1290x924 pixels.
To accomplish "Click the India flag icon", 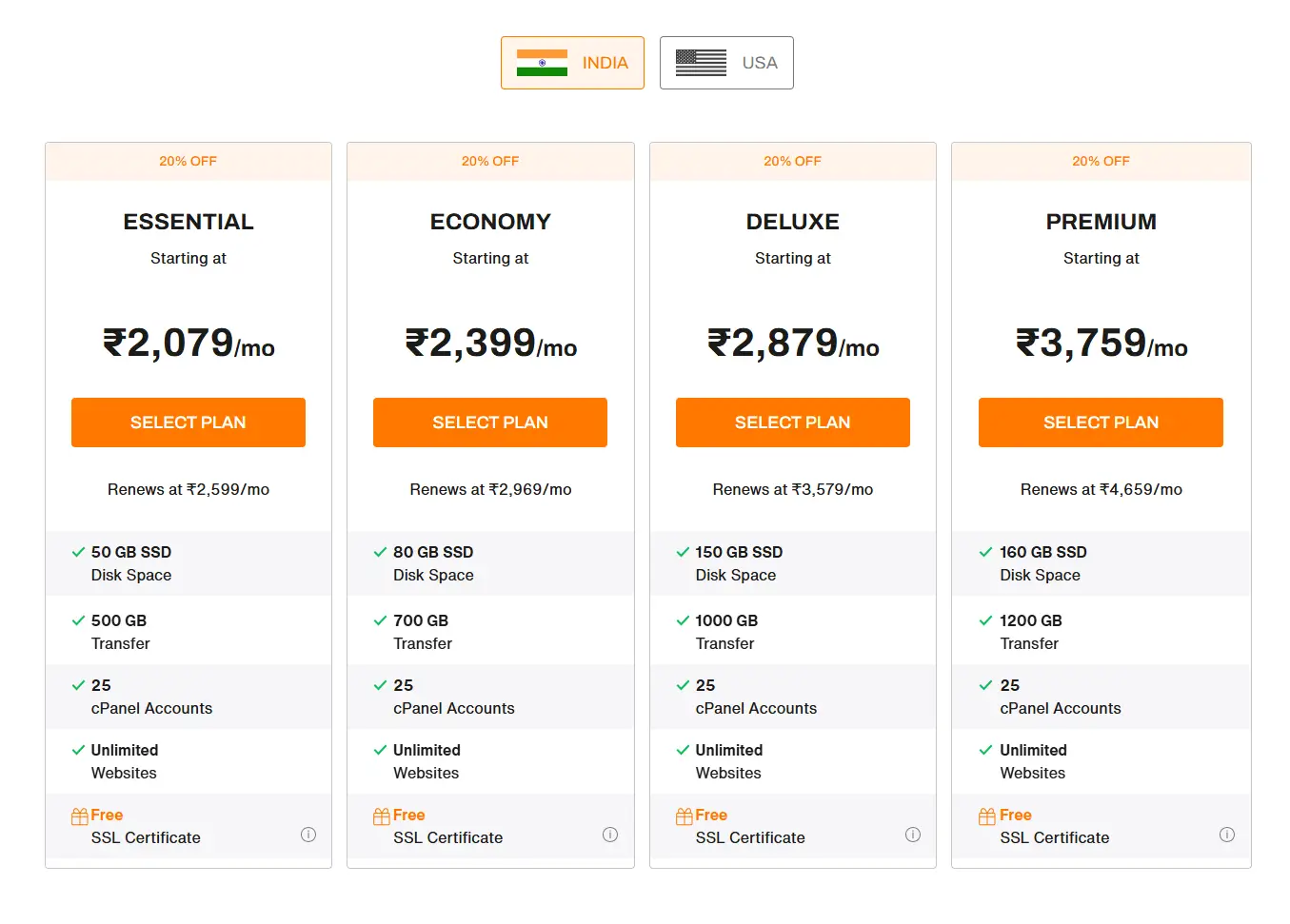I will [x=542, y=62].
